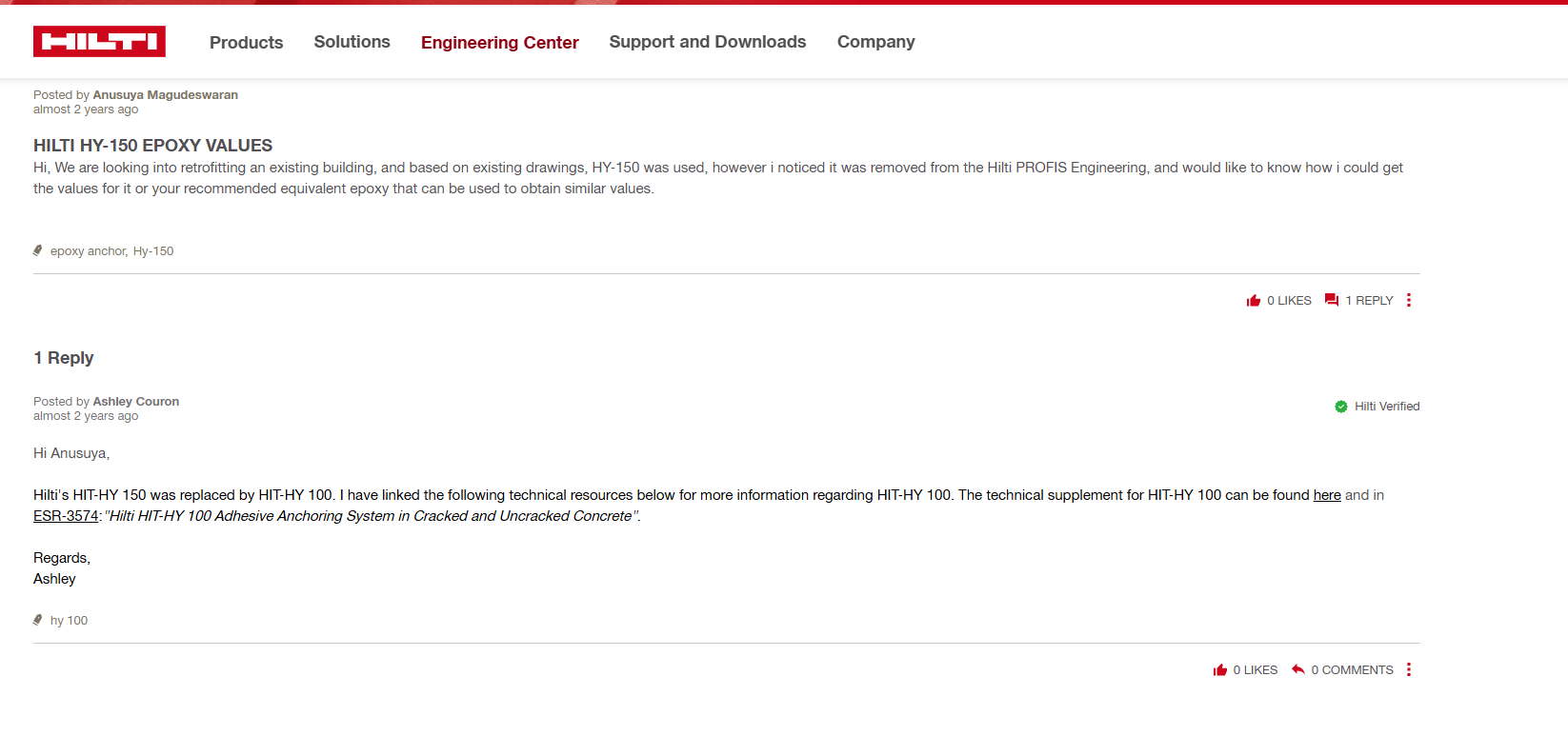
Task: View Anusuya Magudeswaran's author profile
Action: pyautogui.click(x=165, y=95)
